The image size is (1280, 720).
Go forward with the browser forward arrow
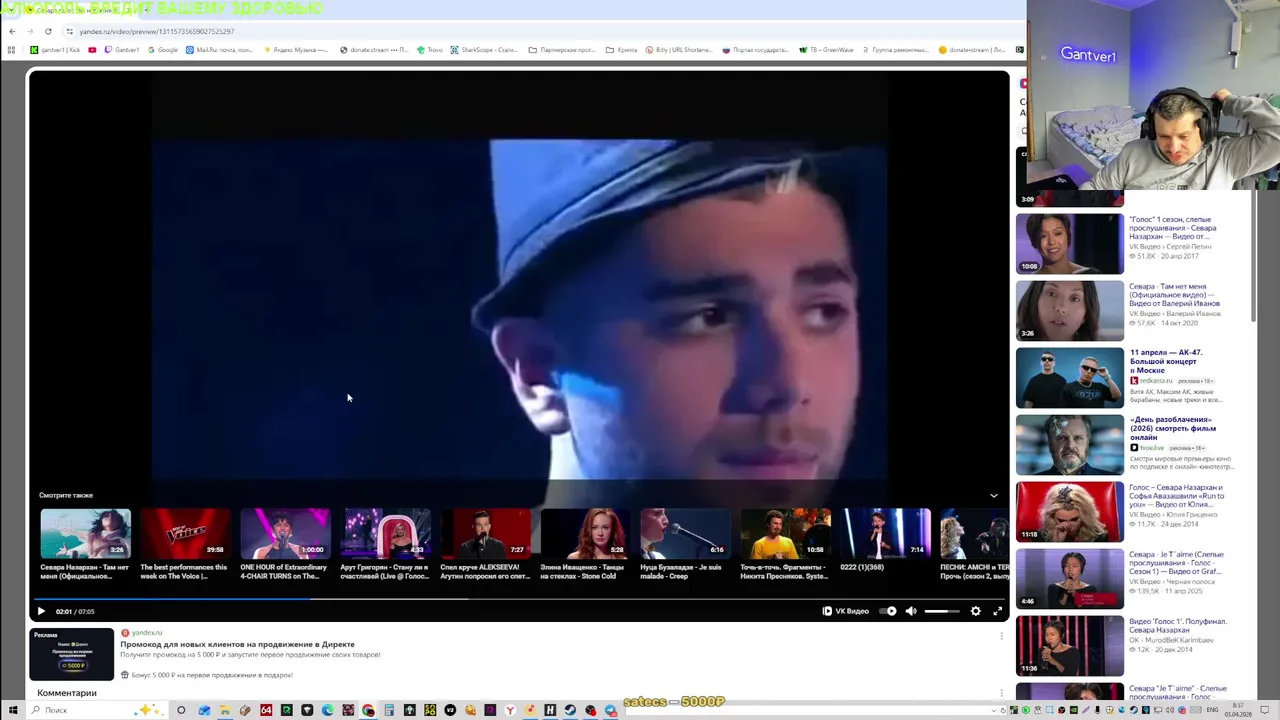tap(30, 31)
